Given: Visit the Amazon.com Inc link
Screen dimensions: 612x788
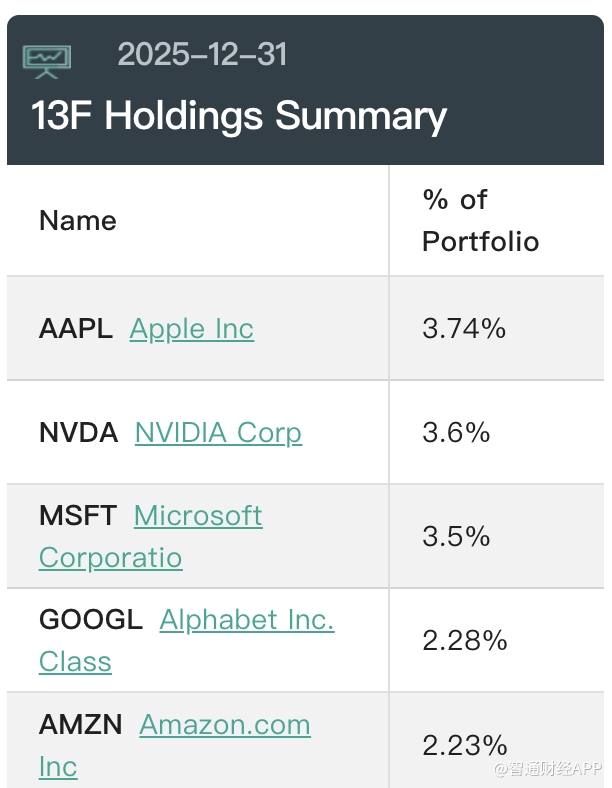Looking at the screenshot, I should 225,725.
